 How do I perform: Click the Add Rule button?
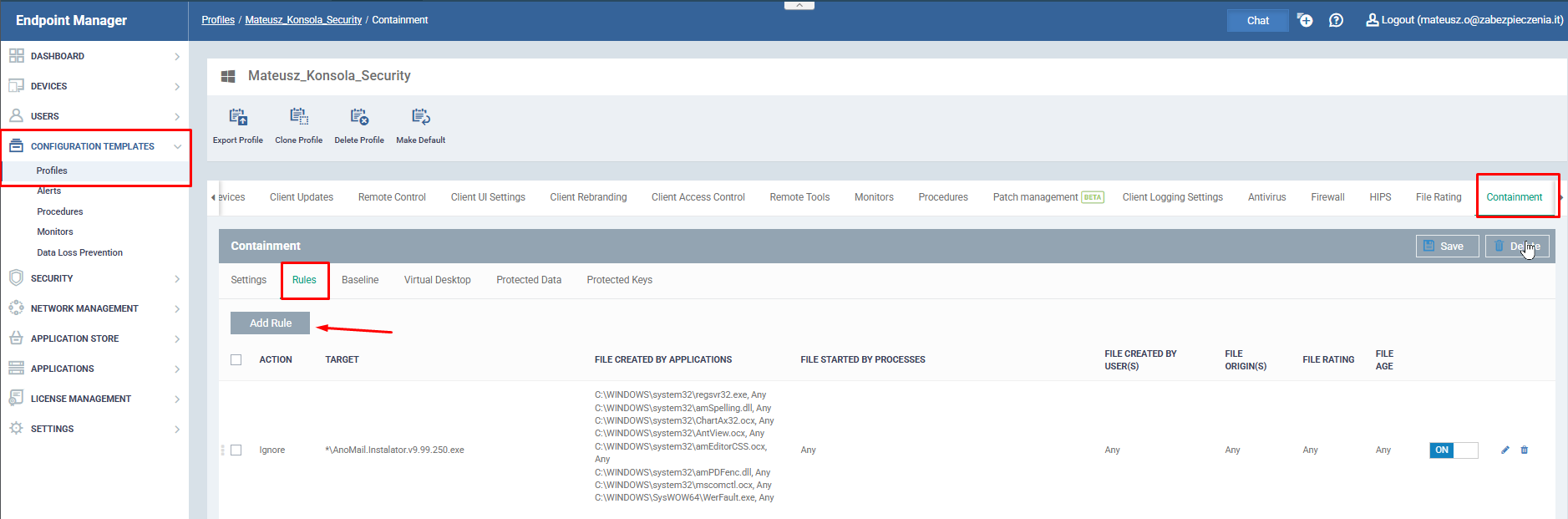point(270,323)
